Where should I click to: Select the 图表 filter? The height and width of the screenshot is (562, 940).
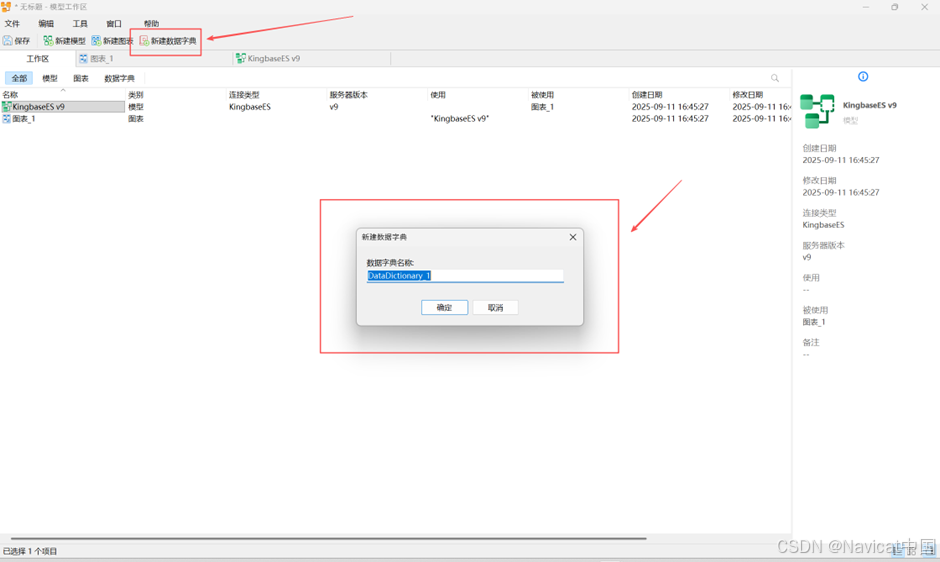(x=81, y=79)
